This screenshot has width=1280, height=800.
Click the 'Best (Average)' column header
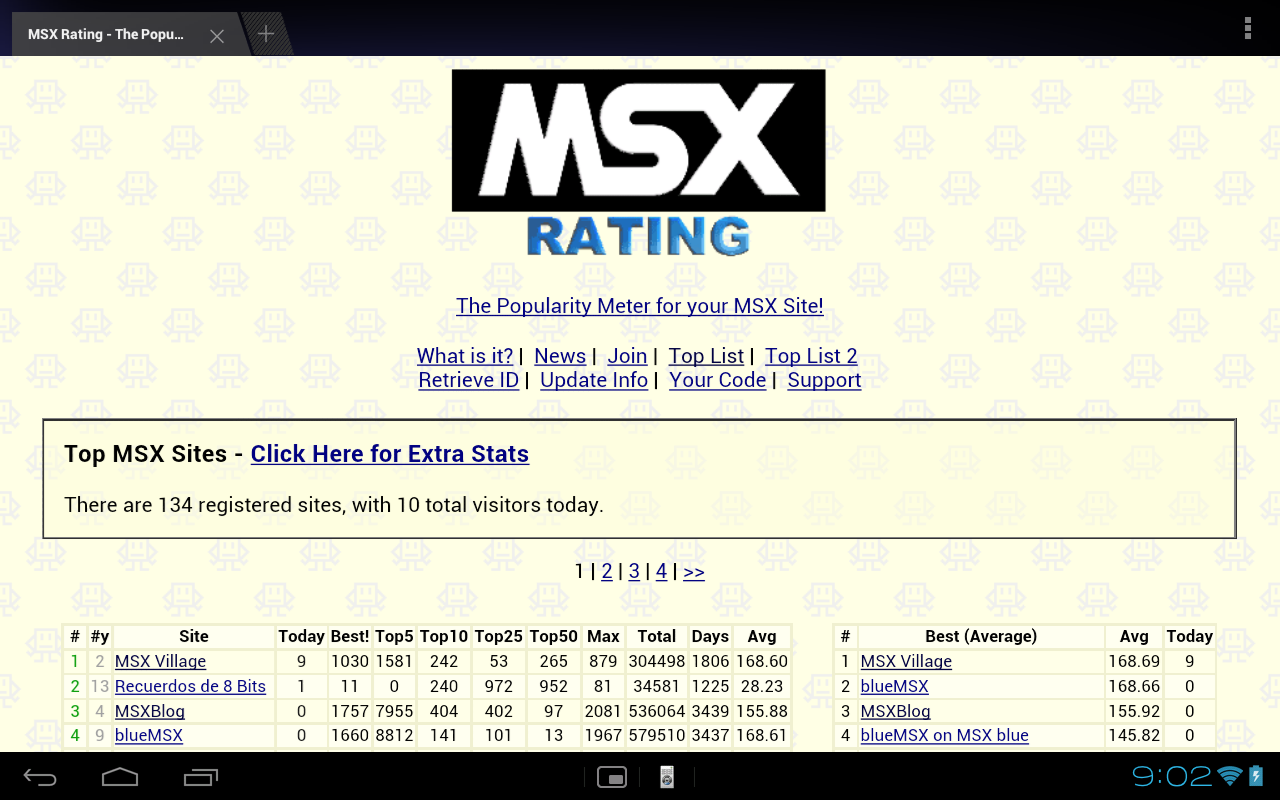pyautogui.click(x=981, y=636)
